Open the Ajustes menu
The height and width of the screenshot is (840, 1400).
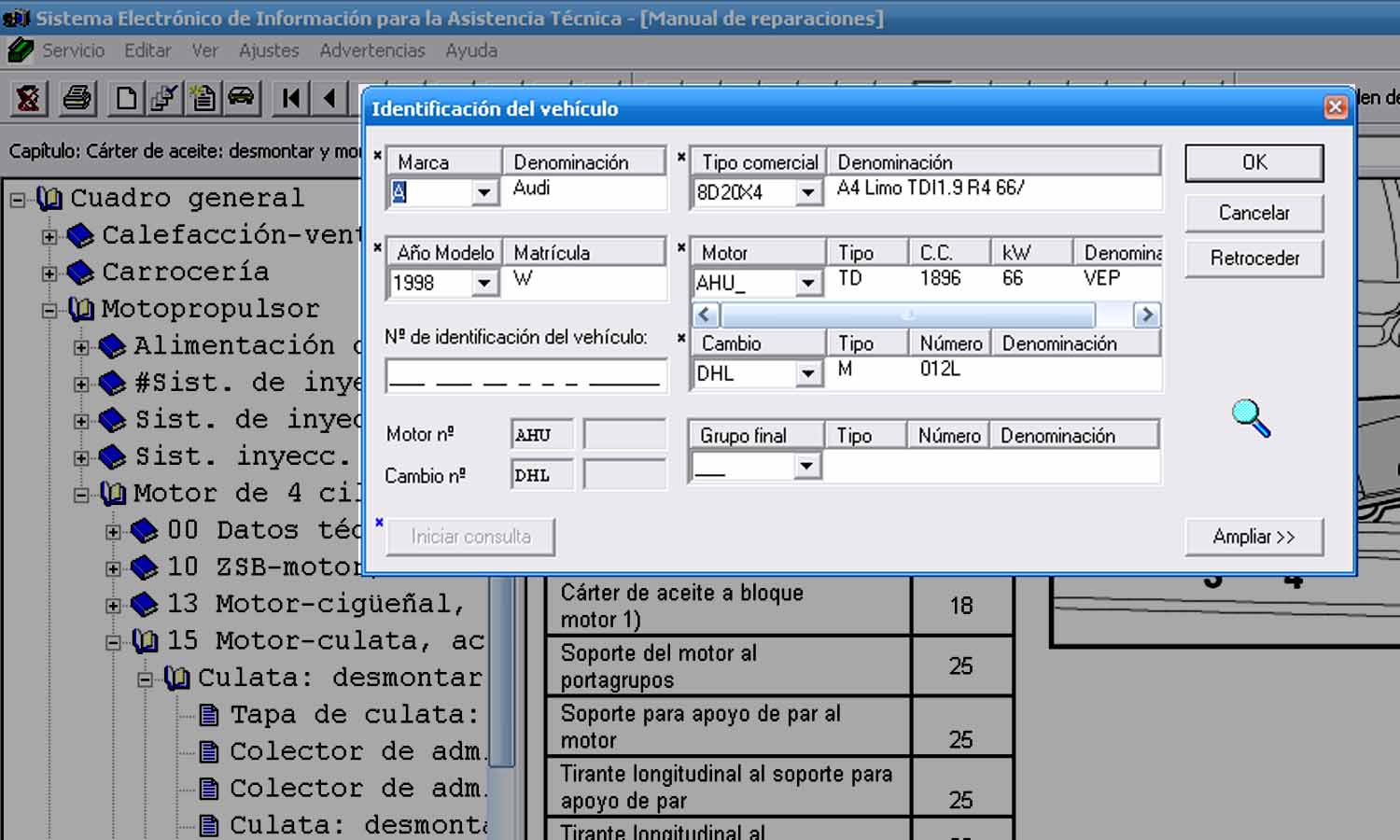click(269, 50)
